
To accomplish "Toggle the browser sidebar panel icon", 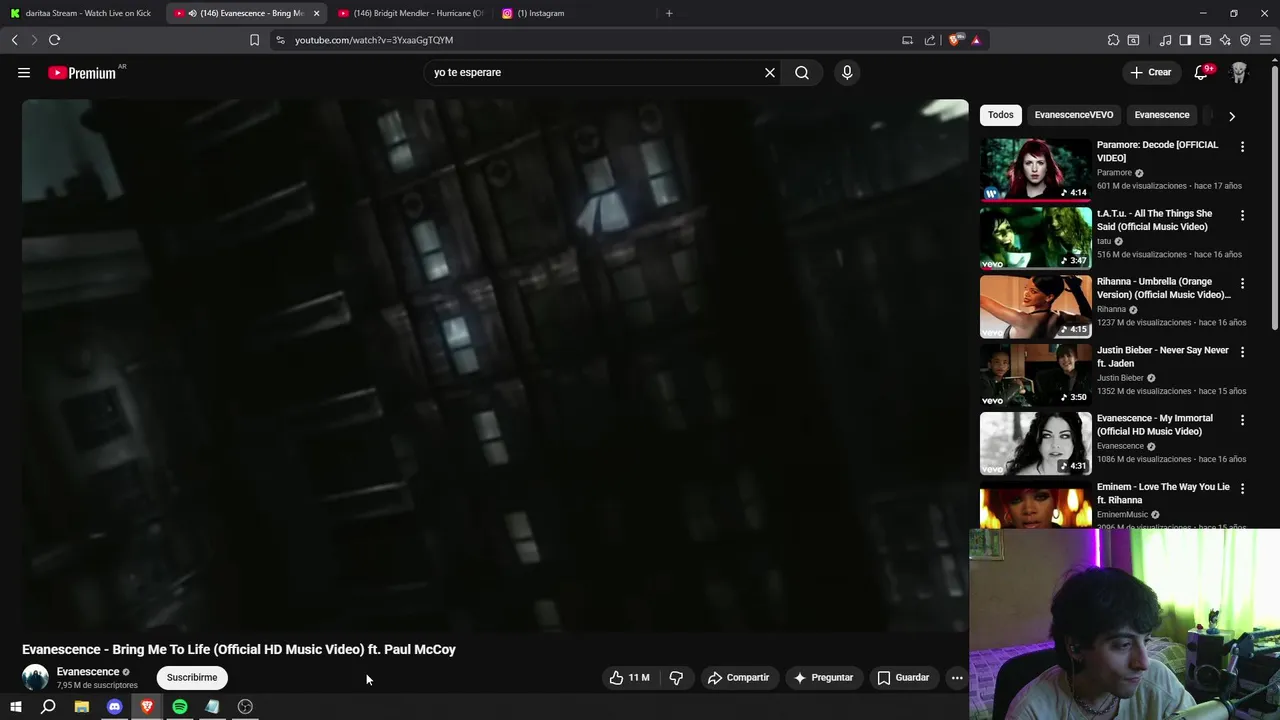I will [x=1185, y=40].
